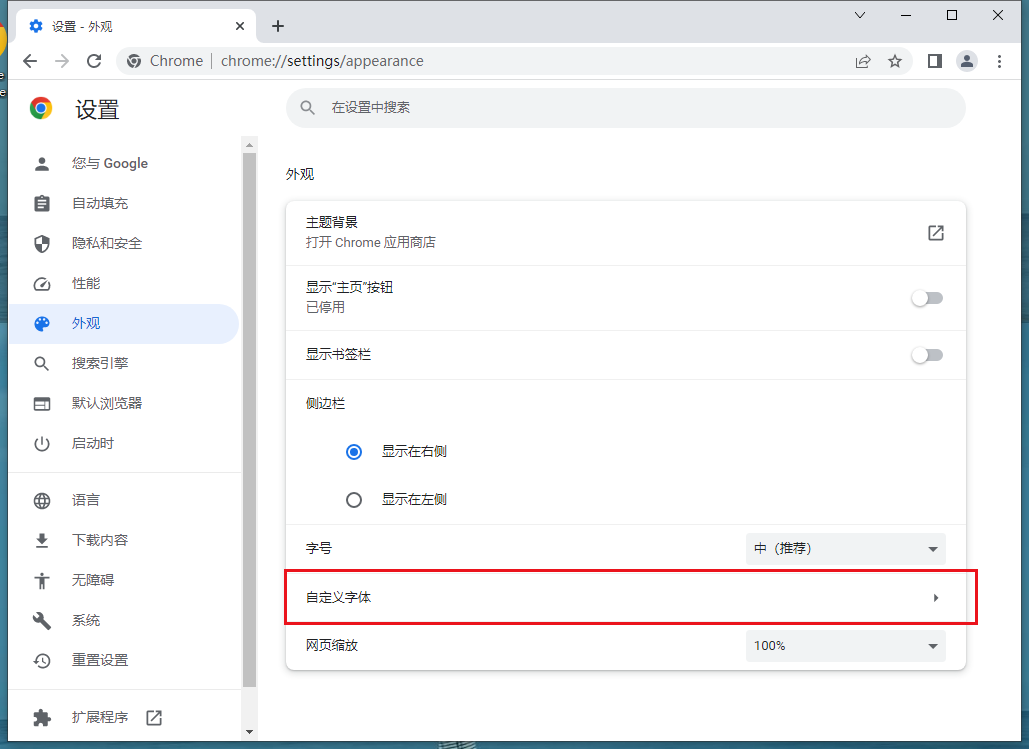The image size is (1029, 749).
Task: Open 扩展程序 from the sidebar
Action: [125, 717]
